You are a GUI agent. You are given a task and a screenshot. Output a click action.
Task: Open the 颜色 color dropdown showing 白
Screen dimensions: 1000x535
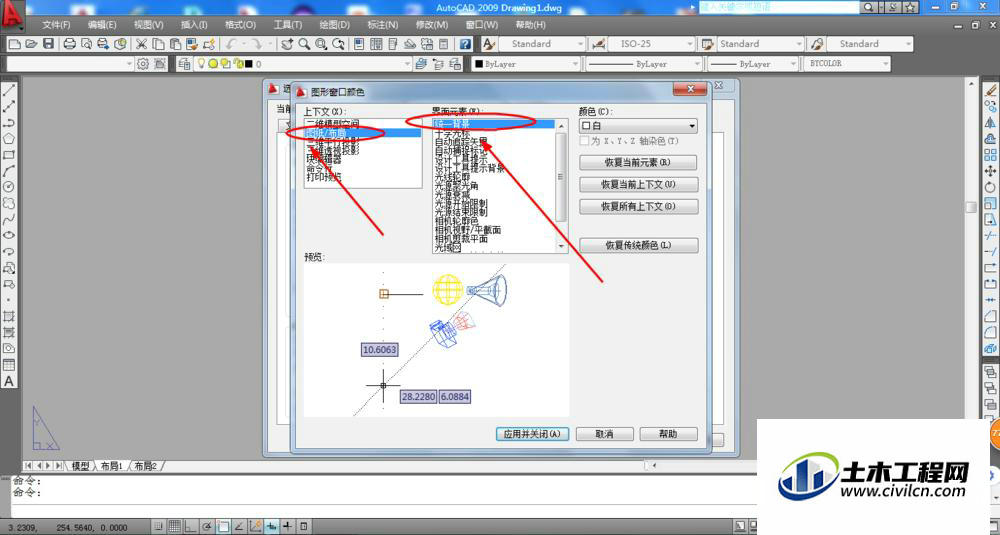coord(638,126)
